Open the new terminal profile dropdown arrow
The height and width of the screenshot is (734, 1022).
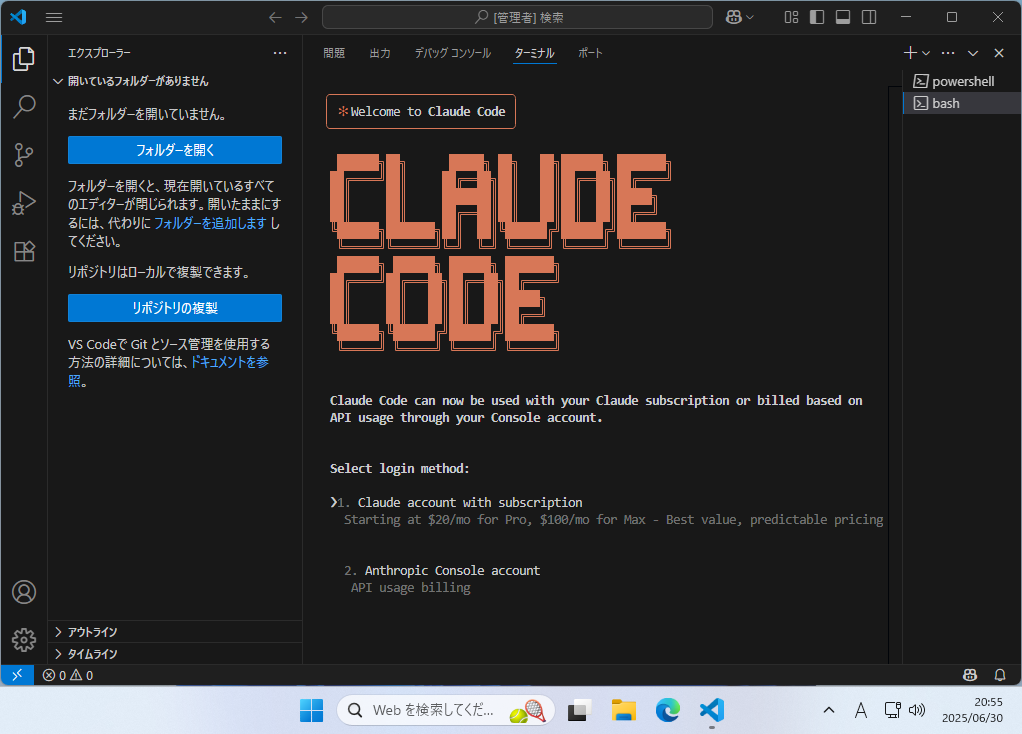tap(926, 53)
